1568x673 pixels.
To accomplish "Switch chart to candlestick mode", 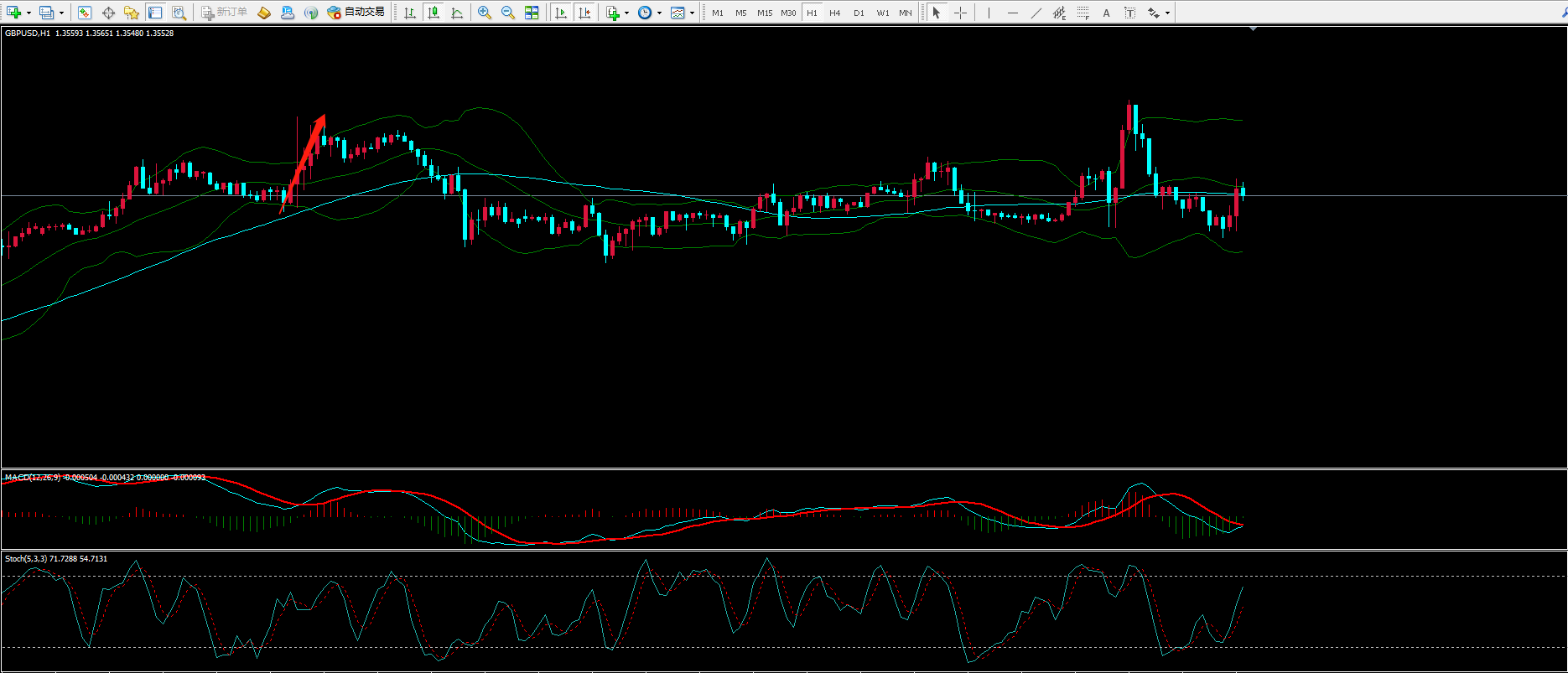I will point(434,13).
